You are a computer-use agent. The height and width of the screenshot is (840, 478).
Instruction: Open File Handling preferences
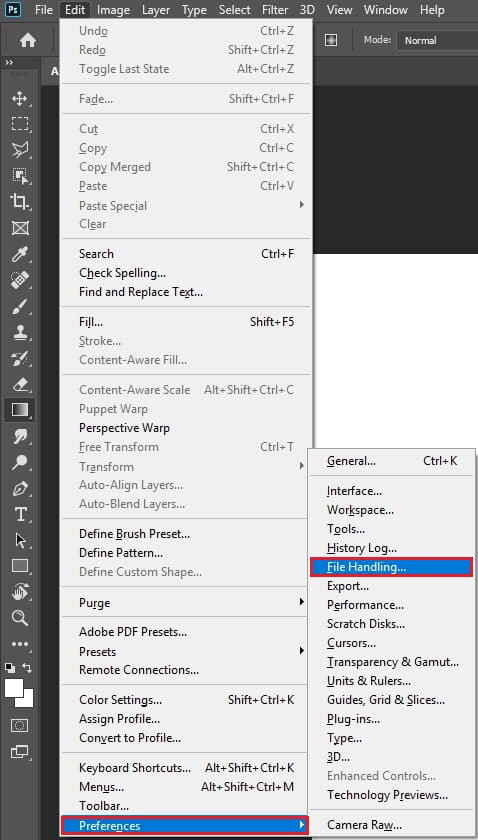392,567
